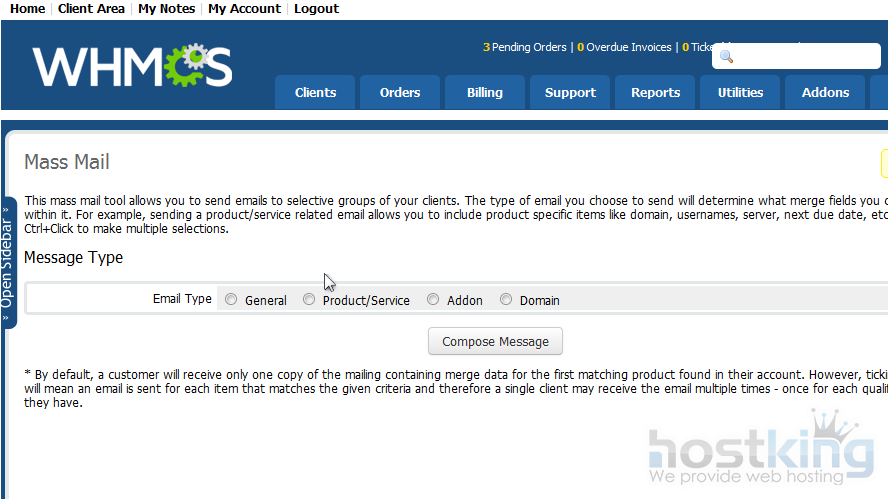Image resolution: width=889 pixels, height=500 pixels.
Task: Click the Logout link
Action: tap(316, 8)
